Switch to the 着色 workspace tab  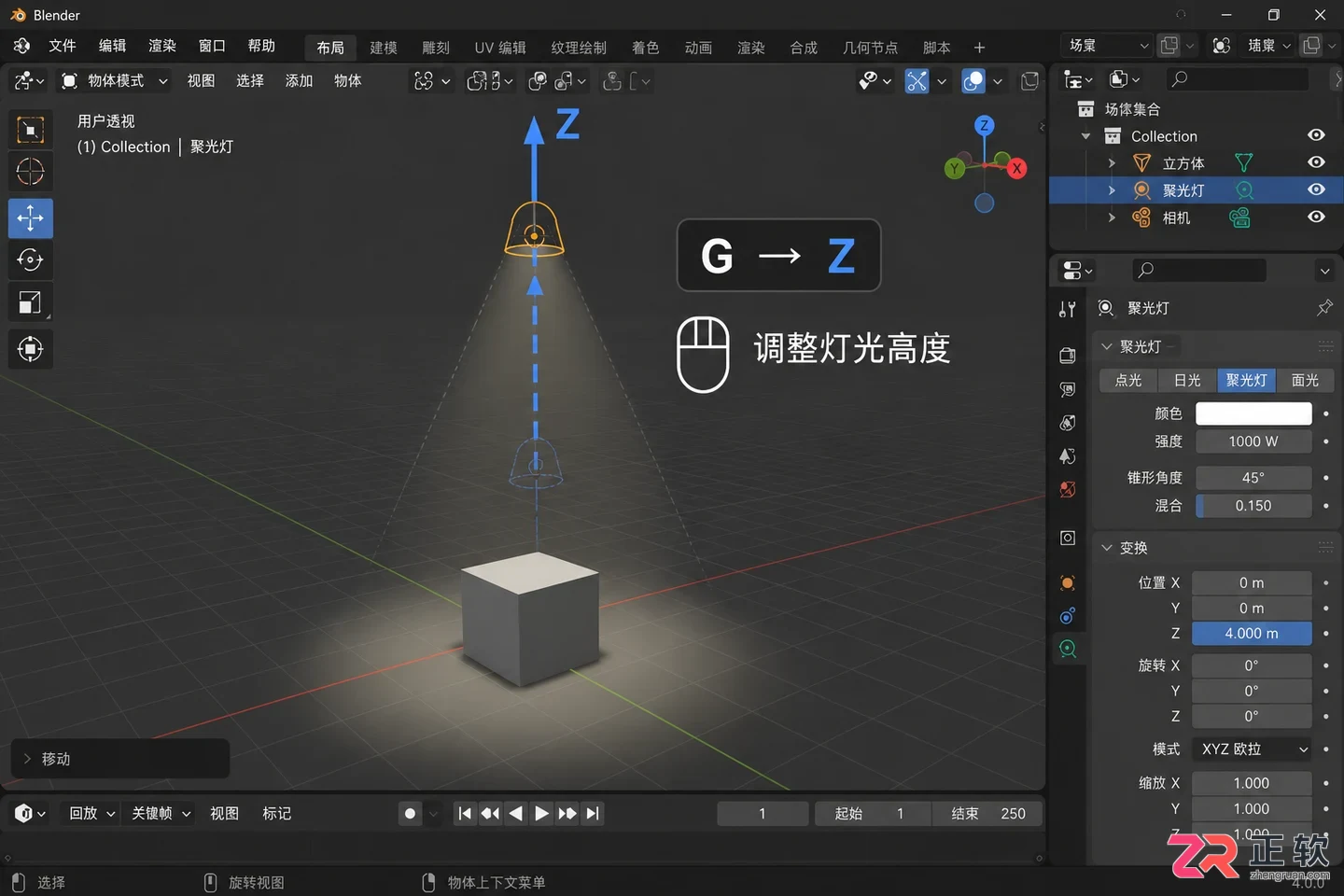pyautogui.click(x=645, y=48)
